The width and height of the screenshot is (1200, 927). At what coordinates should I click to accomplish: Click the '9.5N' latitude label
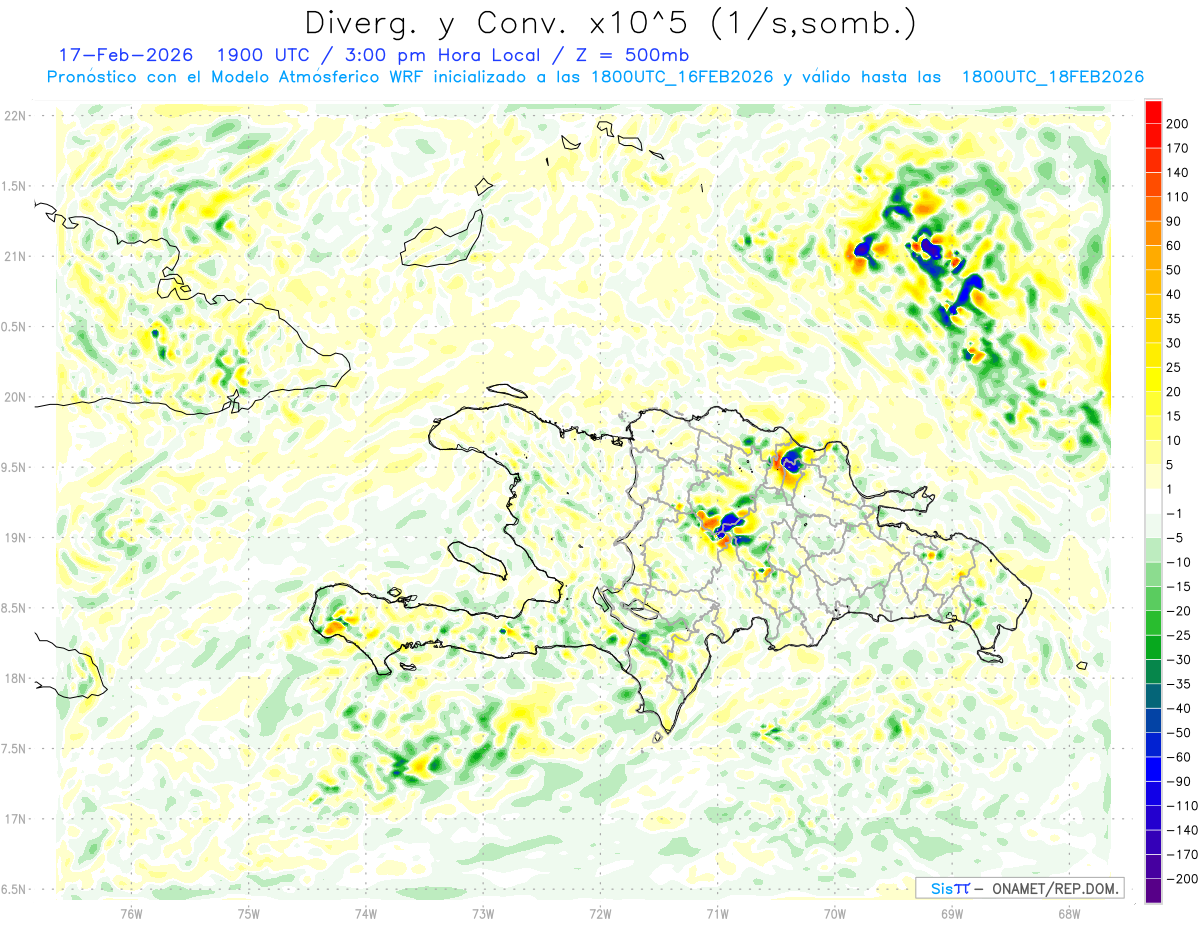(14, 468)
